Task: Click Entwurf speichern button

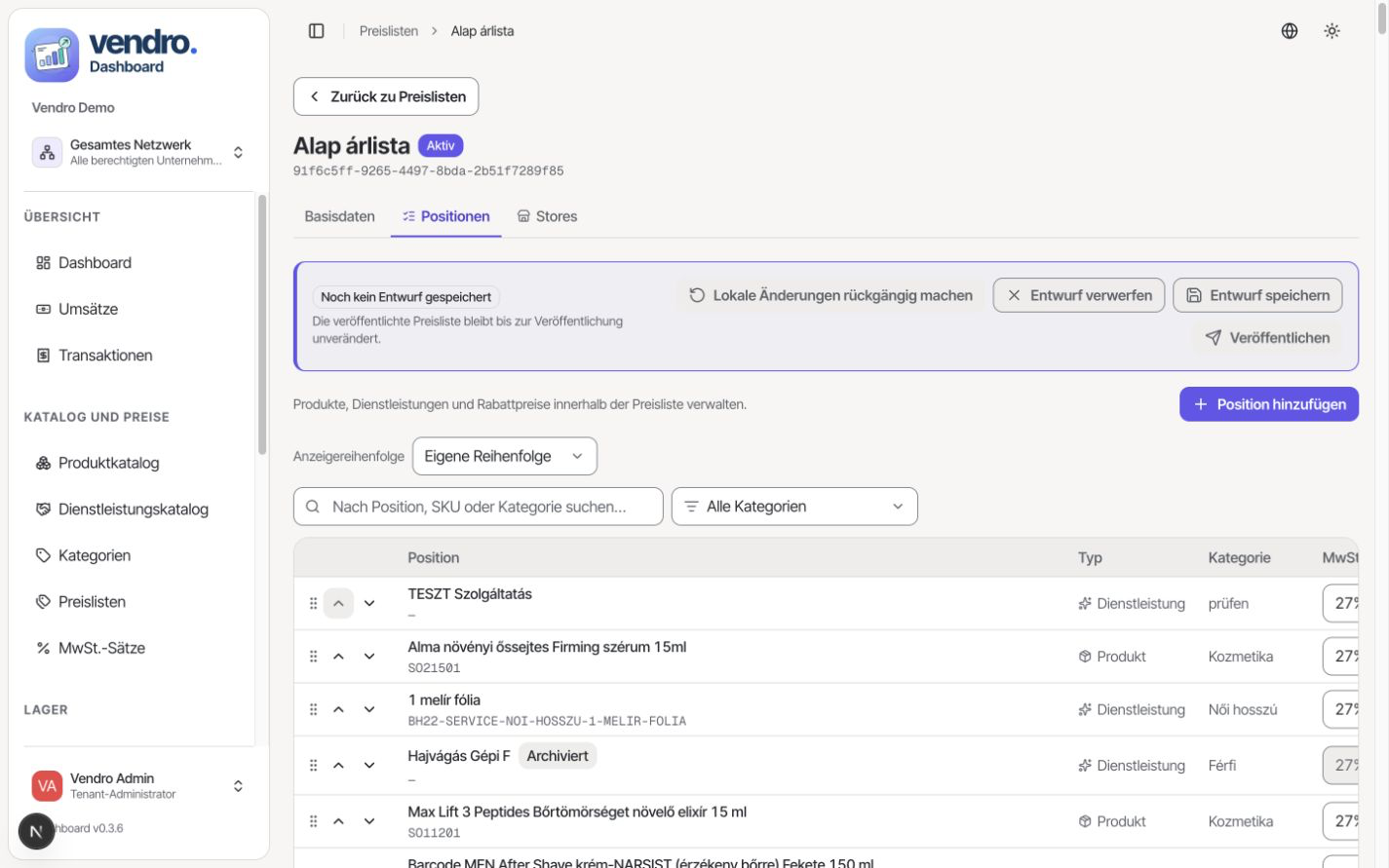Action: click(1257, 295)
